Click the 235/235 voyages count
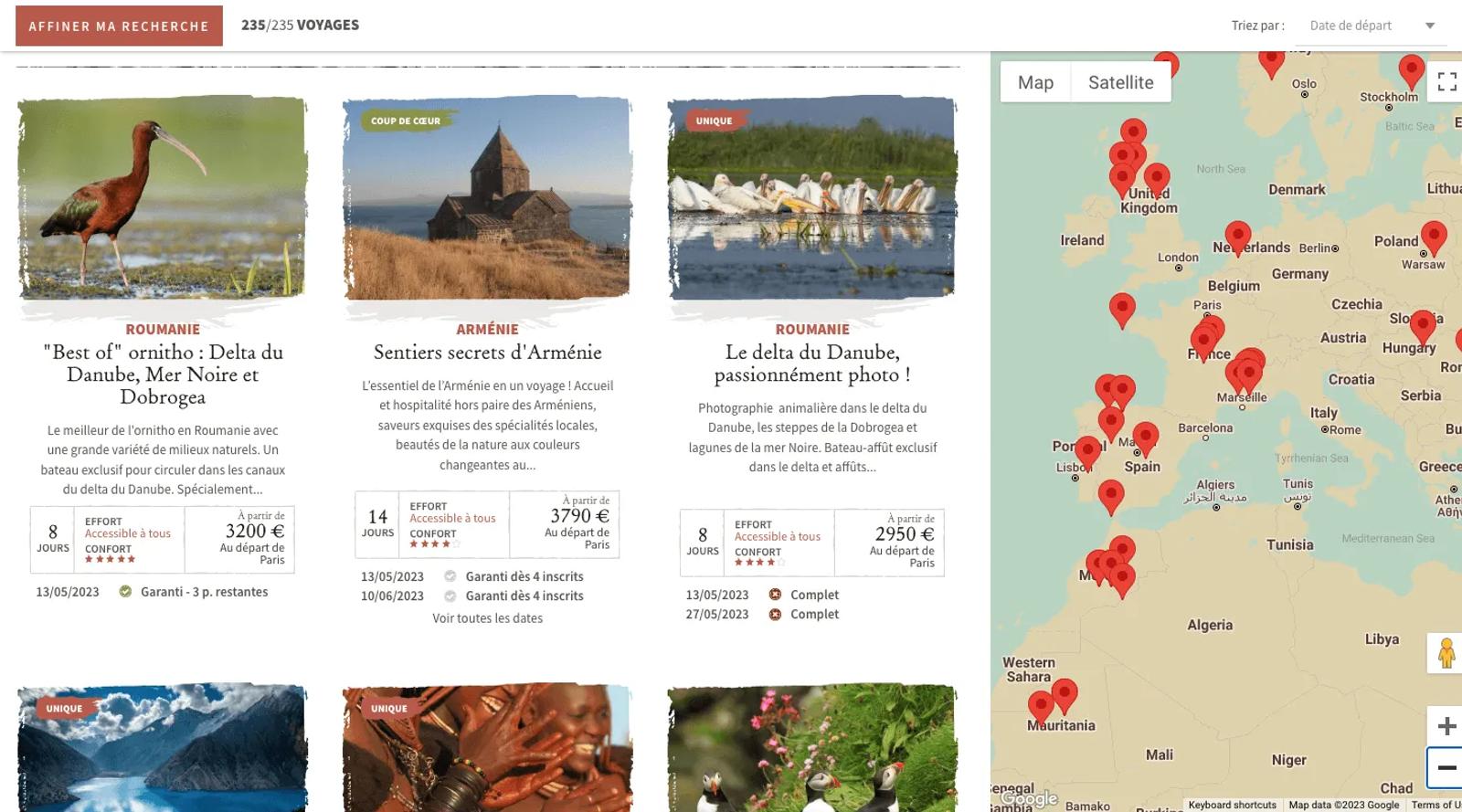Image resolution: width=1462 pixels, height=812 pixels. tap(300, 26)
